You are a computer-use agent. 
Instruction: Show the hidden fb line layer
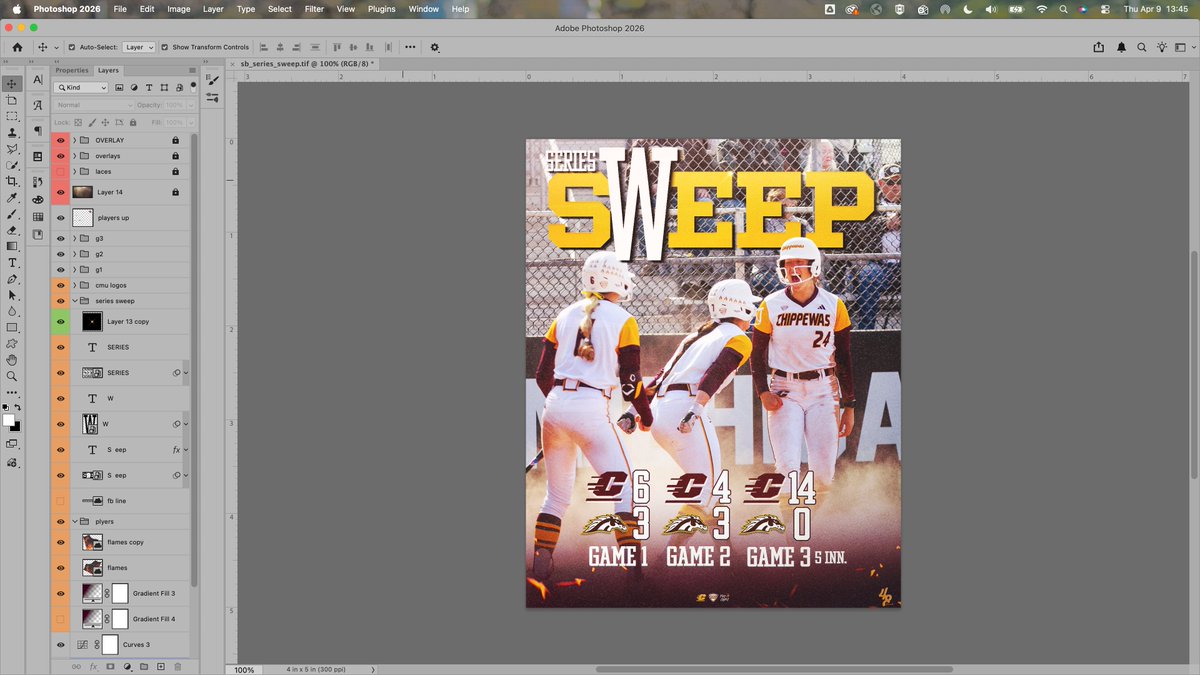(61, 501)
